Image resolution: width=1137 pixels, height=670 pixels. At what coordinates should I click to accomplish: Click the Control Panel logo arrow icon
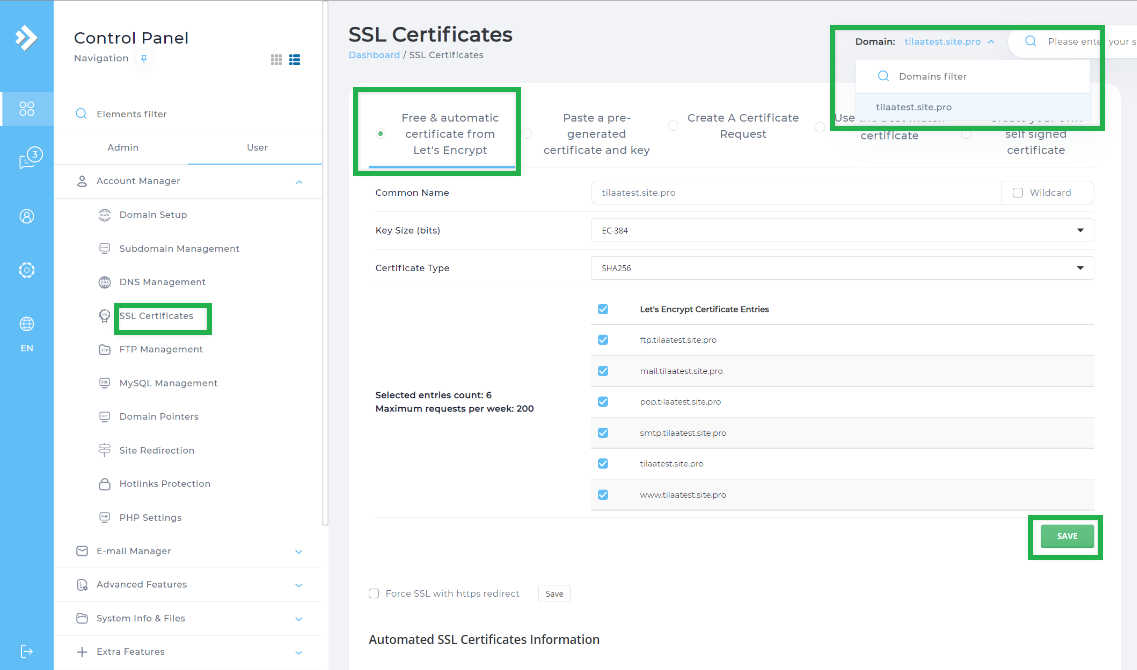coord(26,38)
